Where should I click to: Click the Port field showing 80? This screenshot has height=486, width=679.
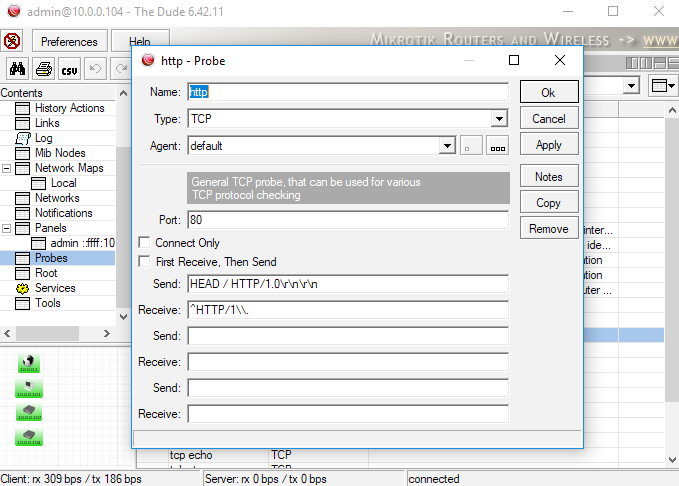348,220
